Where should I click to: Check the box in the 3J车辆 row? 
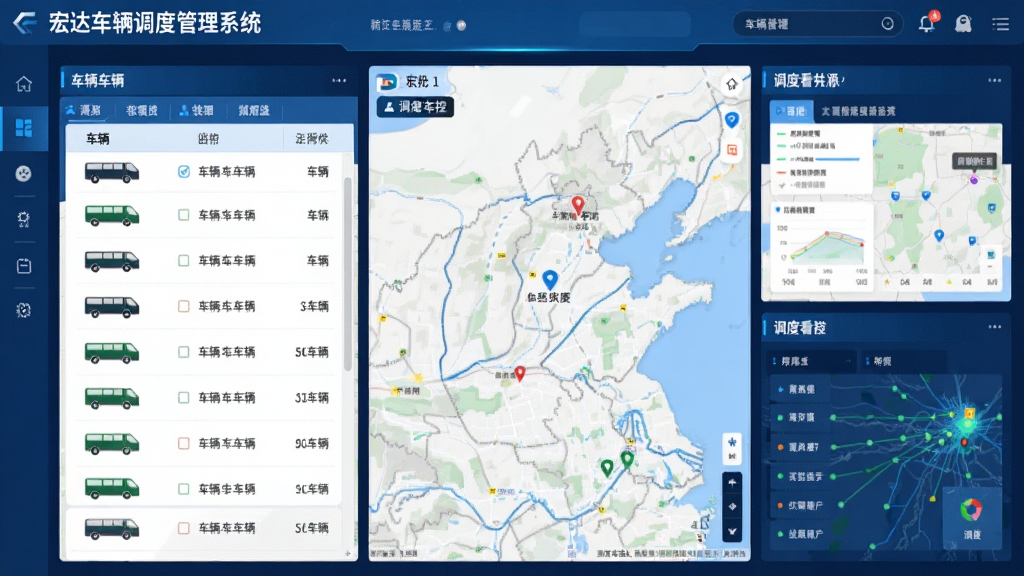(x=184, y=398)
